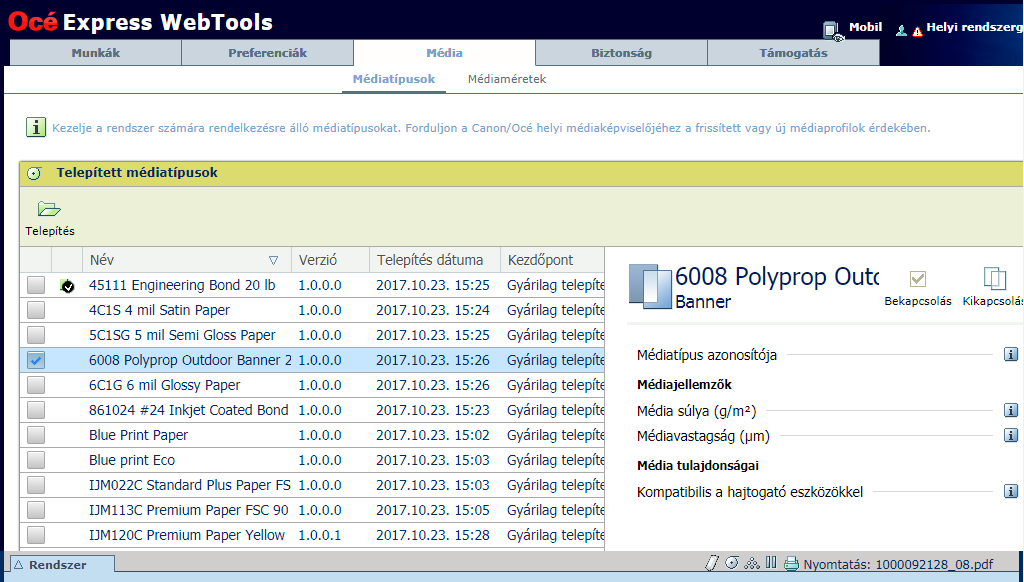Untick checkbox for 6008 Polyprop Outdoor Banner
The width and height of the screenshot is (1024, 582).
pyautogui.click(x=36, y=360)
